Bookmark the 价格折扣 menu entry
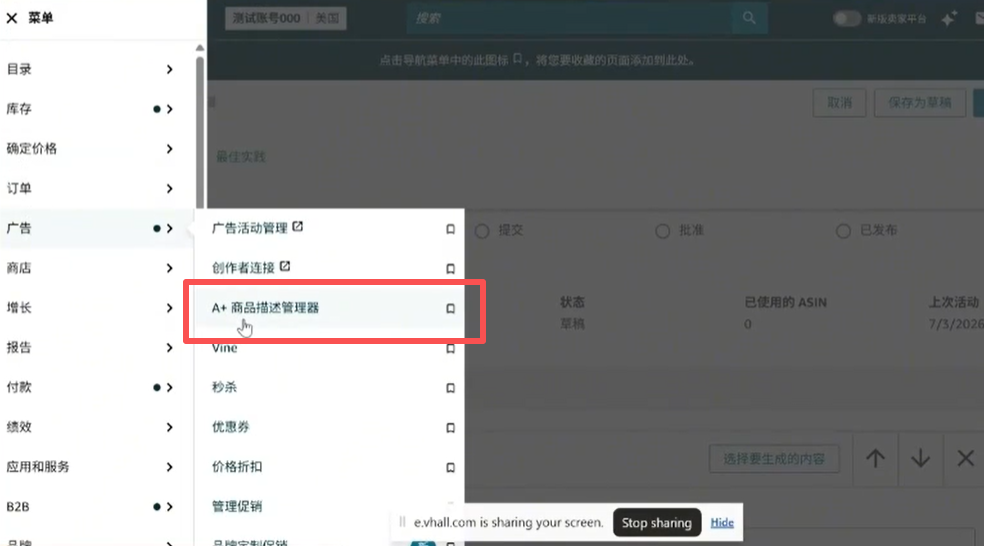Image resolution: width=984 pixels, height=546 pixels. pos(450,468)
